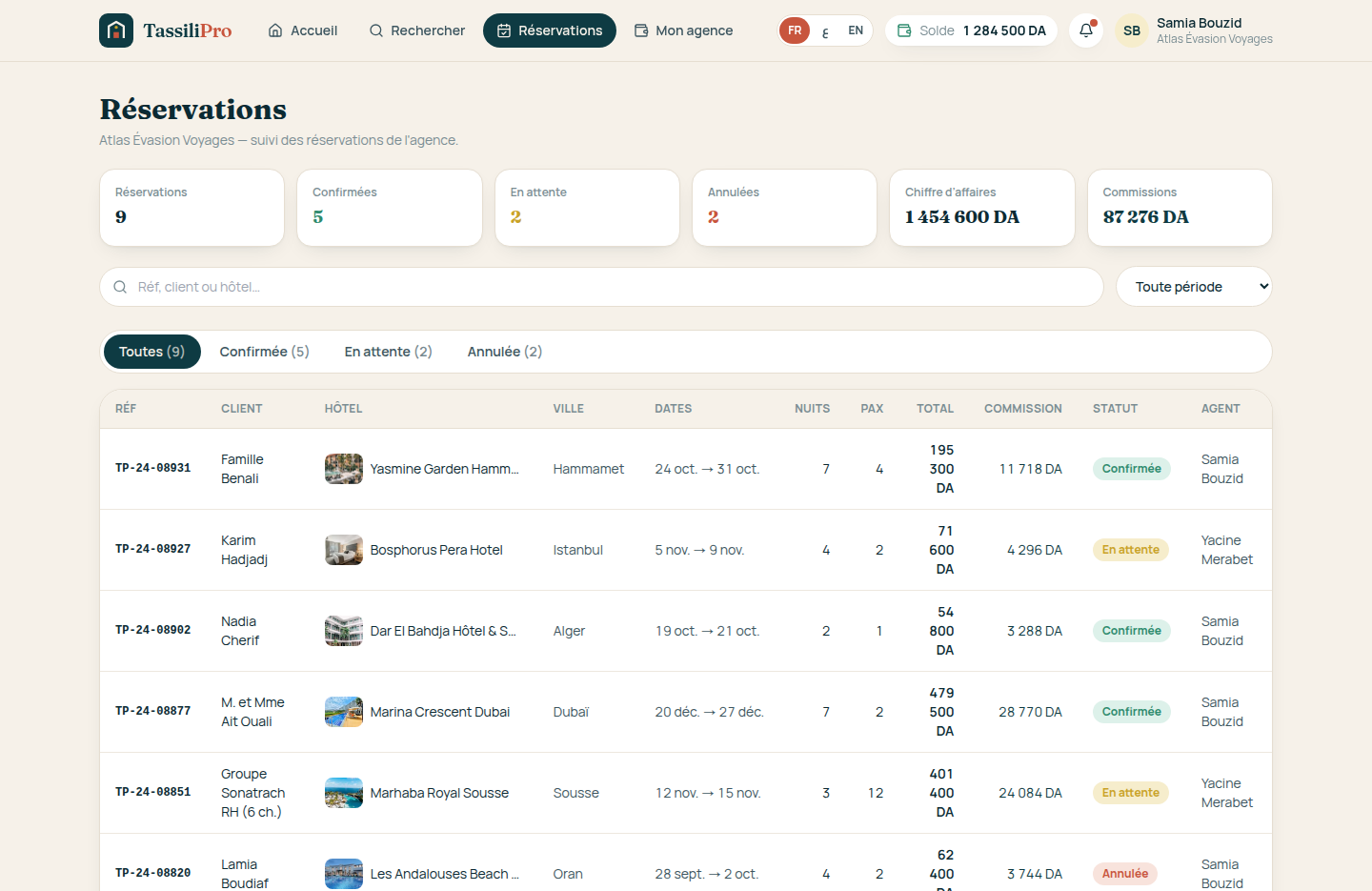Click the Marina Crescent Dubai thumbnail

point(344,712)
